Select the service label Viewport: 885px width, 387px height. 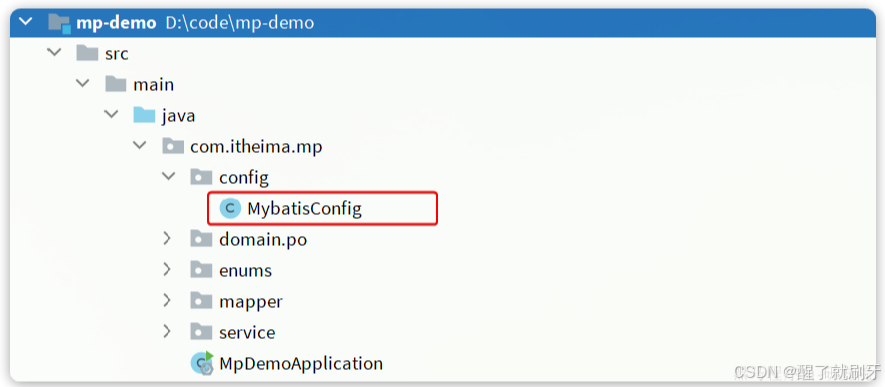click(x=247, y=332)
